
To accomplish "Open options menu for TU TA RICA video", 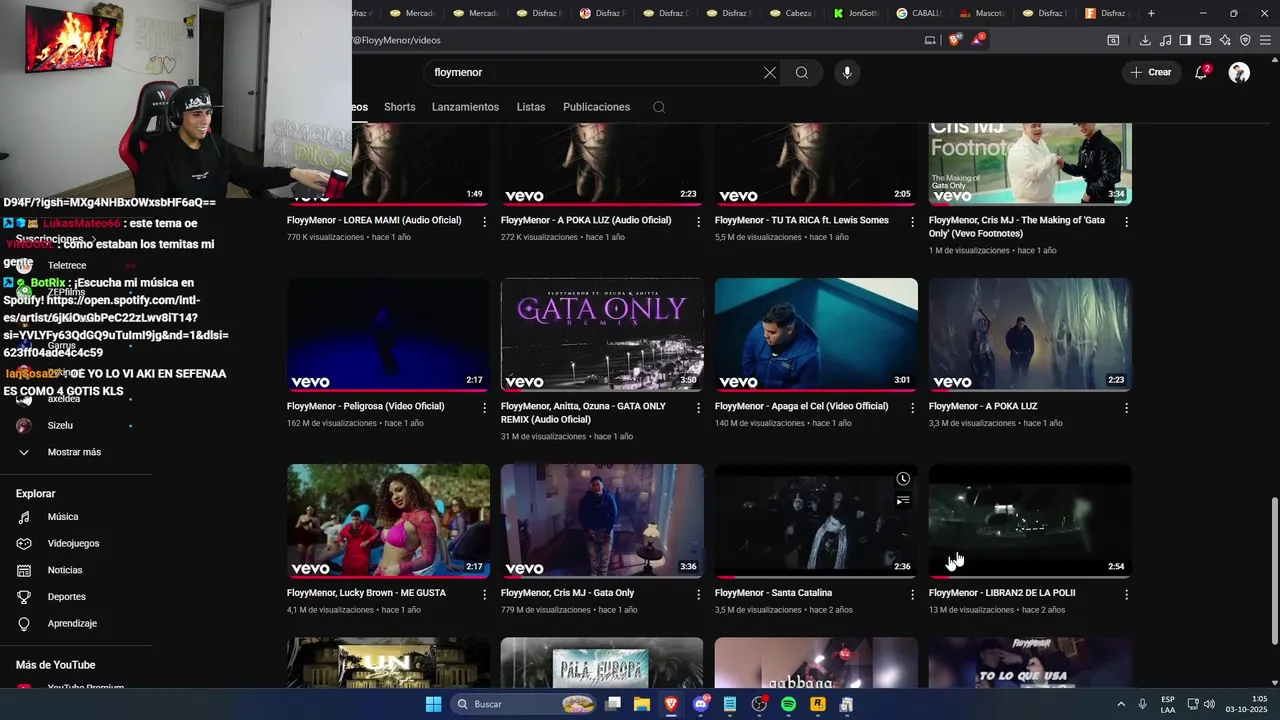I will 912,222.
